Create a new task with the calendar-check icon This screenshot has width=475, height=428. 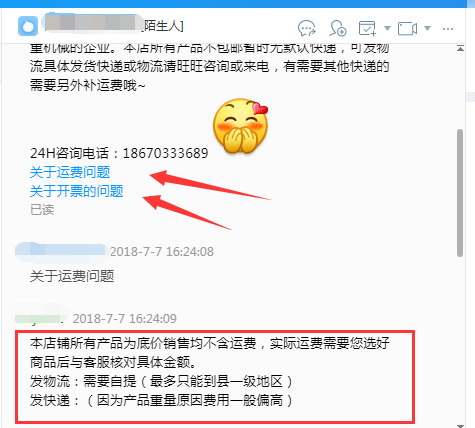point(367,28)
